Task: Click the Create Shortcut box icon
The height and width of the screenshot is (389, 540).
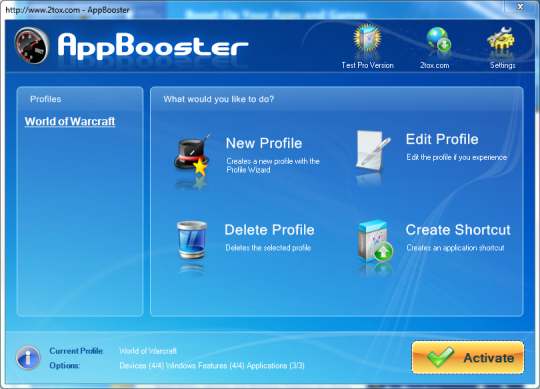Action: (x=375, y=241)
